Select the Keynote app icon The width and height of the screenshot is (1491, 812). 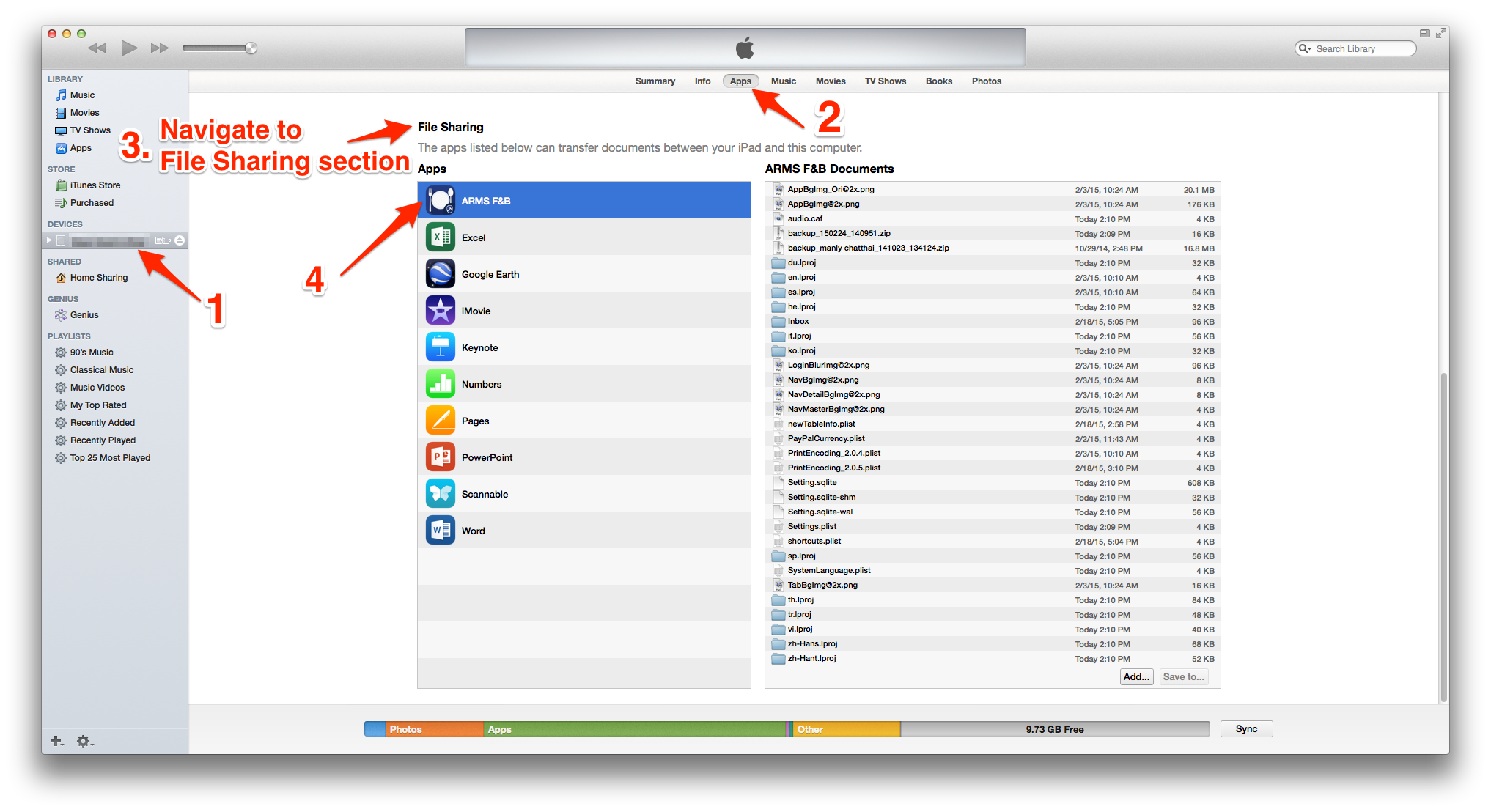coord(440,347)
